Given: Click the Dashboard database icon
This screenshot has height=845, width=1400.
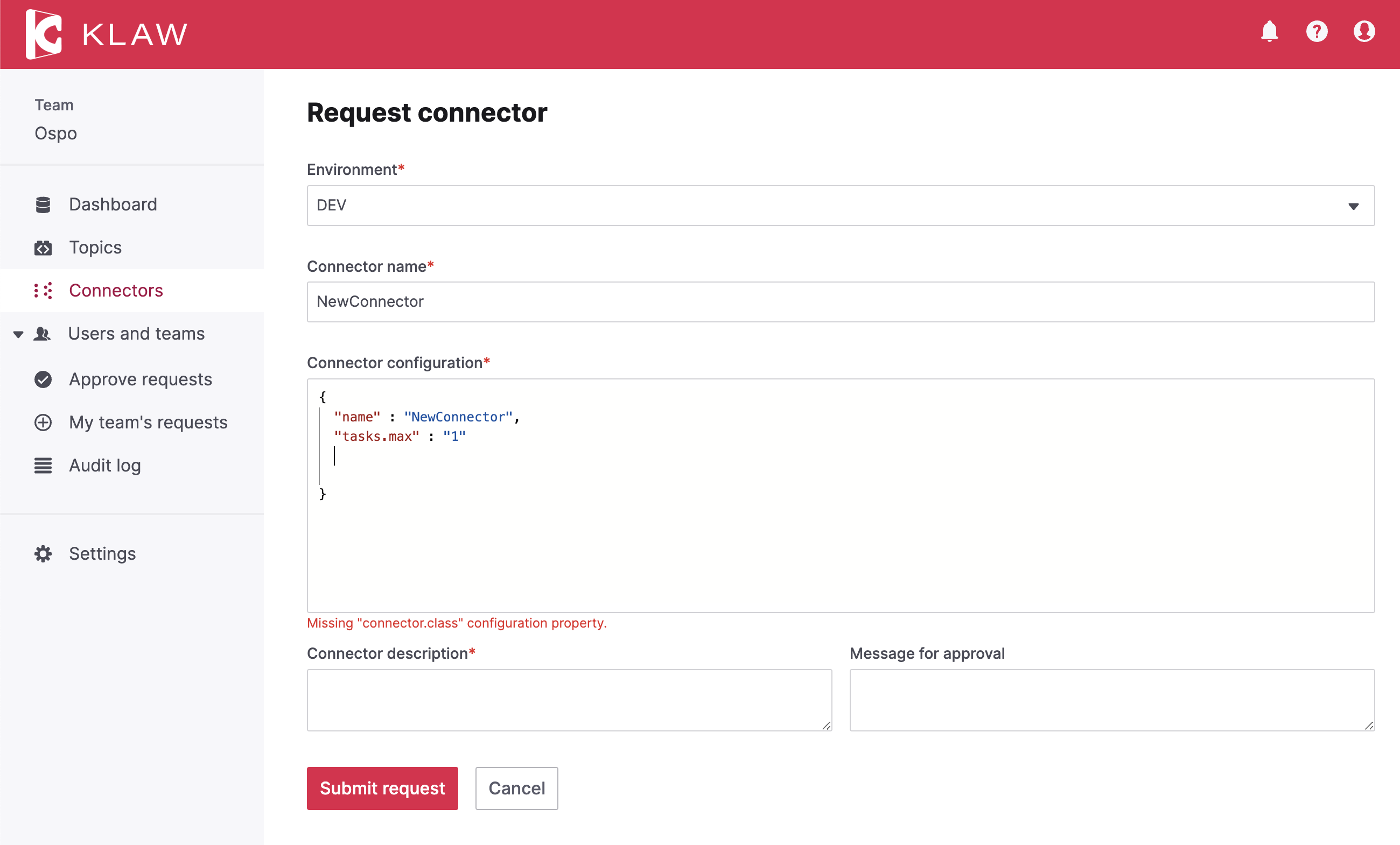Looking at the screenshot, I should 43,205.
